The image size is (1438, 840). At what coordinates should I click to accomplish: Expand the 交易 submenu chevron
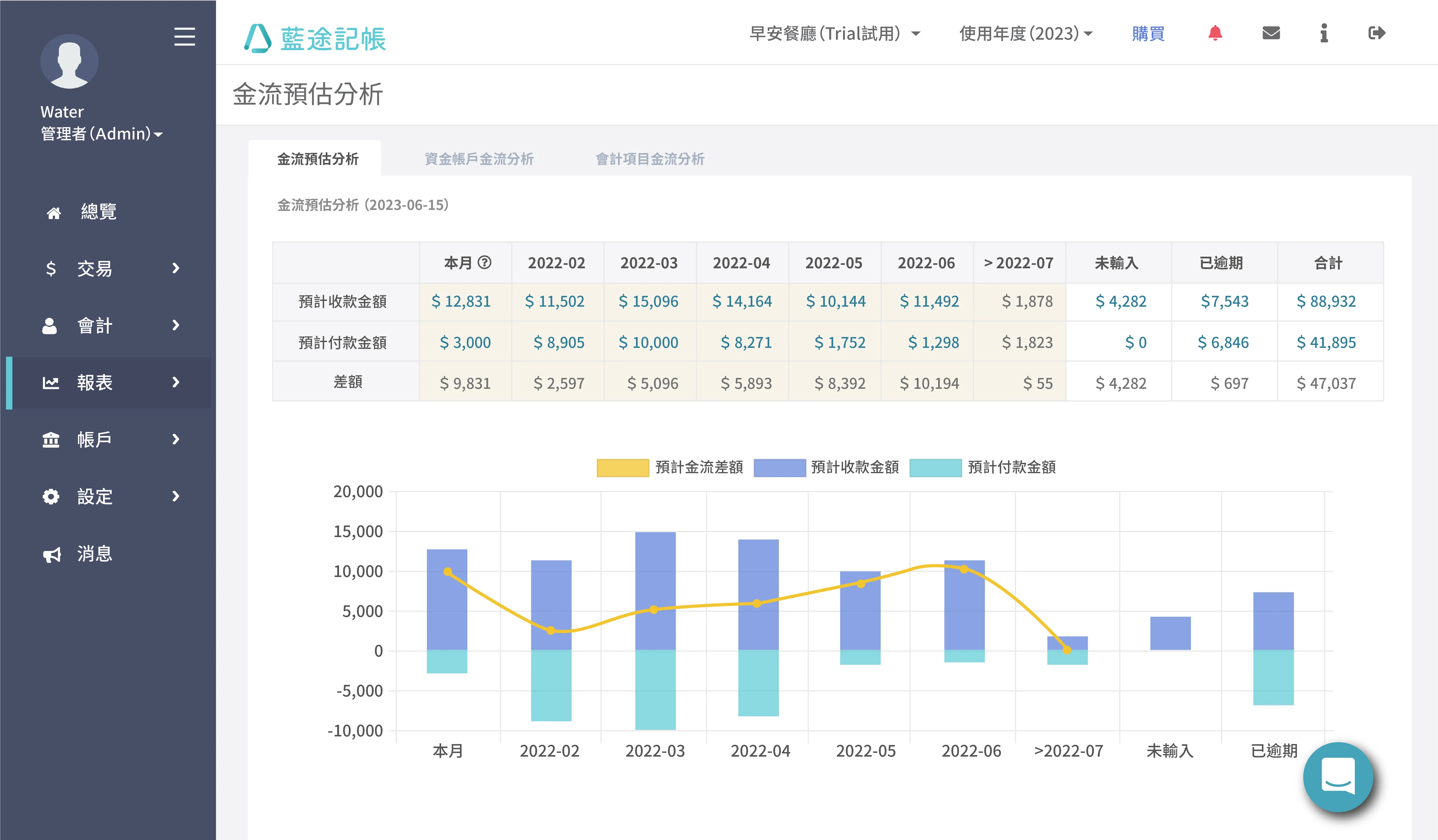click(x=176, y=268)
